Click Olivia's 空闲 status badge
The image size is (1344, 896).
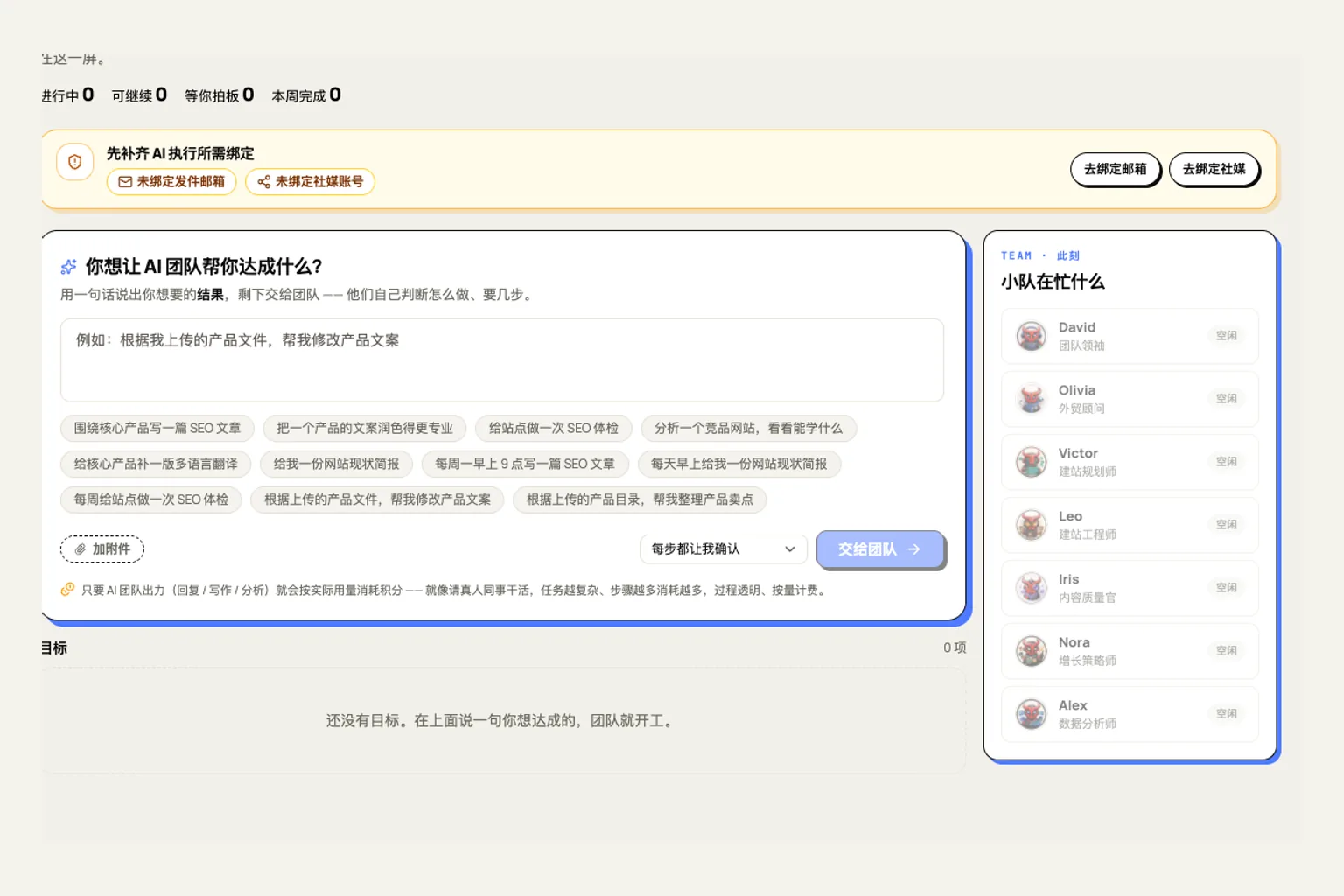1227,399
